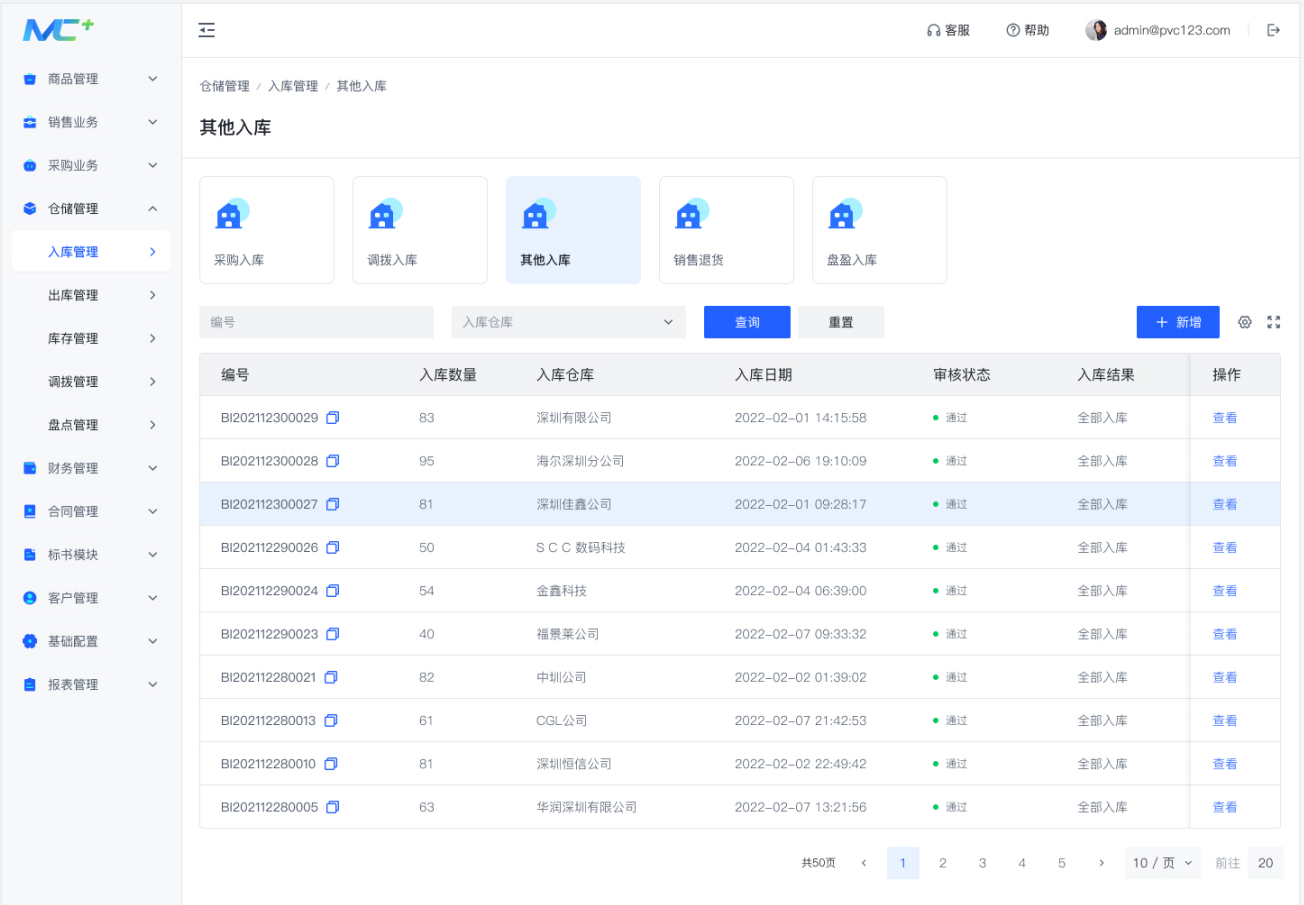Open the 入库仓库 dropdown

coord(569,322)
